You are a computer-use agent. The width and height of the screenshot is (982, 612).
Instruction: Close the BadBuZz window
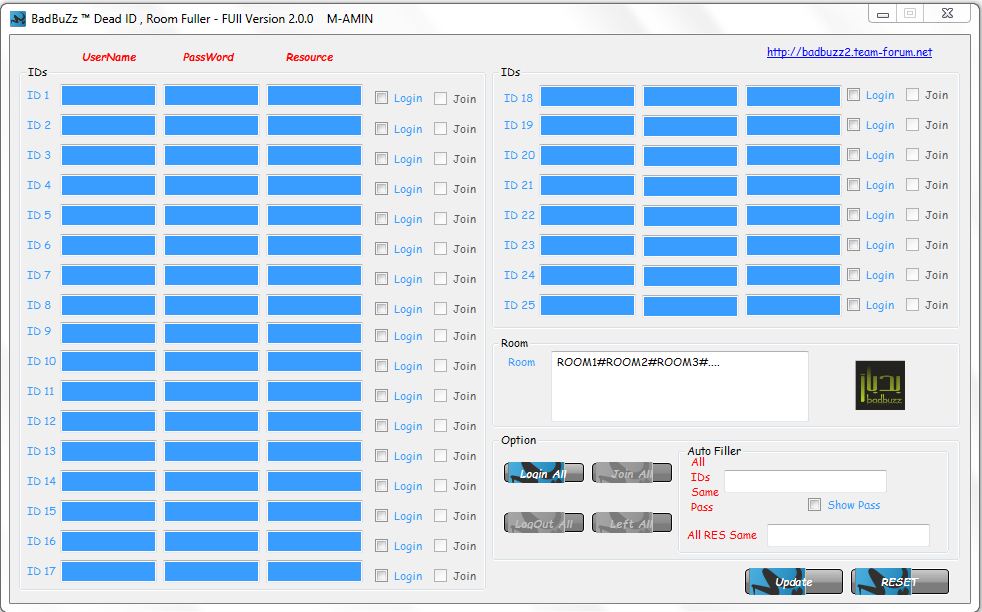coord(947,14)
